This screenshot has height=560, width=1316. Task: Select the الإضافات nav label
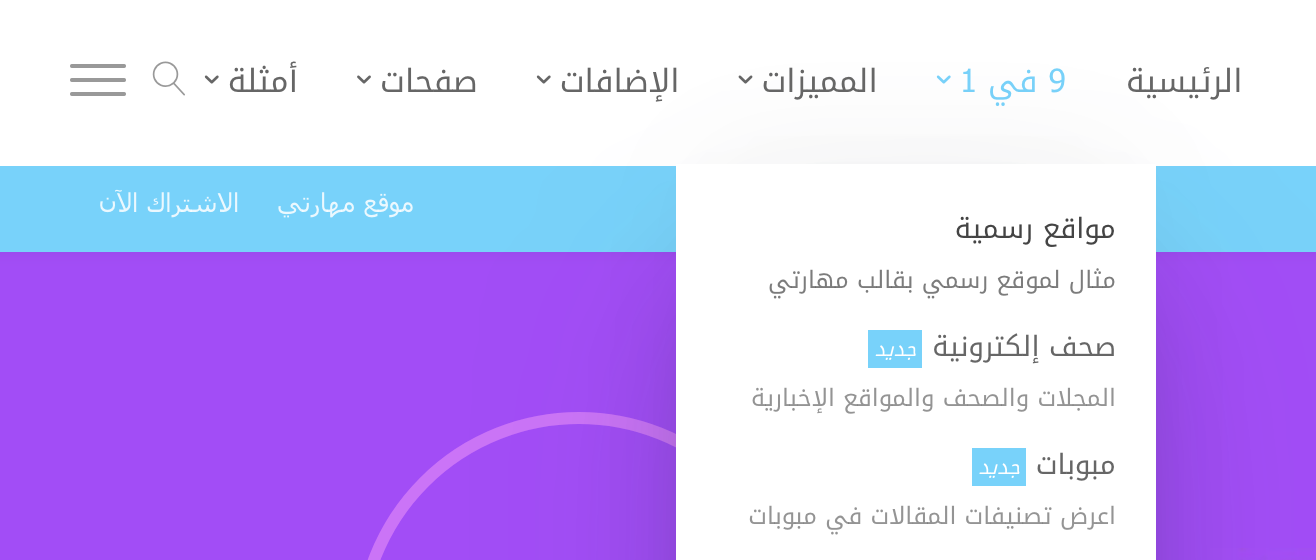coord(619,81)
